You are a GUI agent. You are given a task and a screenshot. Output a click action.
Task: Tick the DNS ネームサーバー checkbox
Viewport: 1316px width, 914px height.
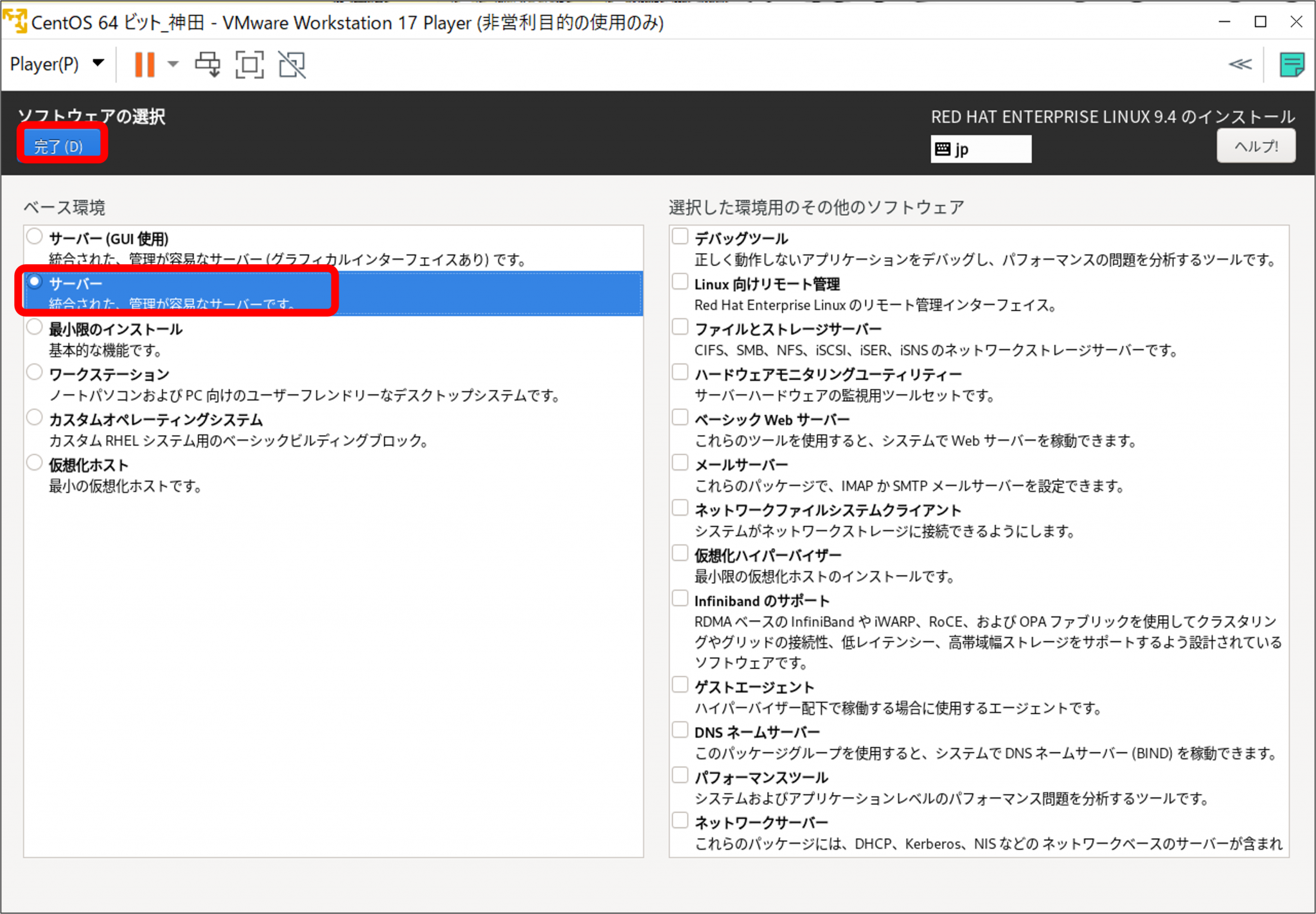point(680,730)
